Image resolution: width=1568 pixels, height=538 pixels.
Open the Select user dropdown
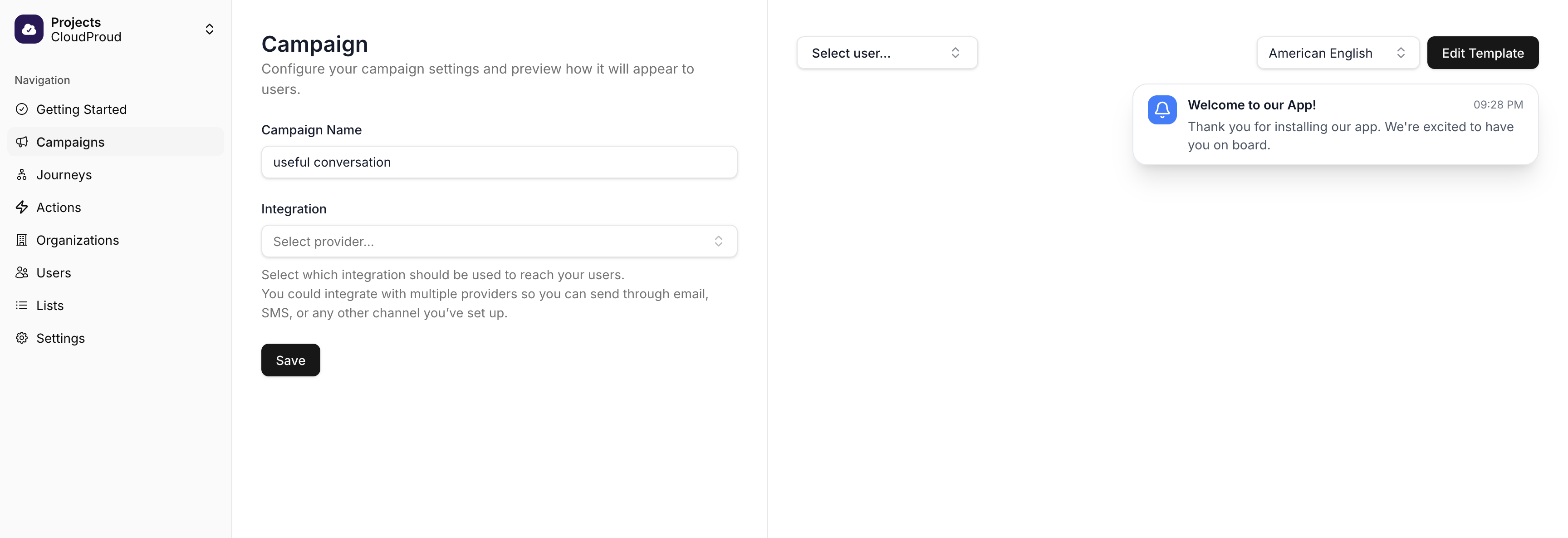(x=887, y=53)
